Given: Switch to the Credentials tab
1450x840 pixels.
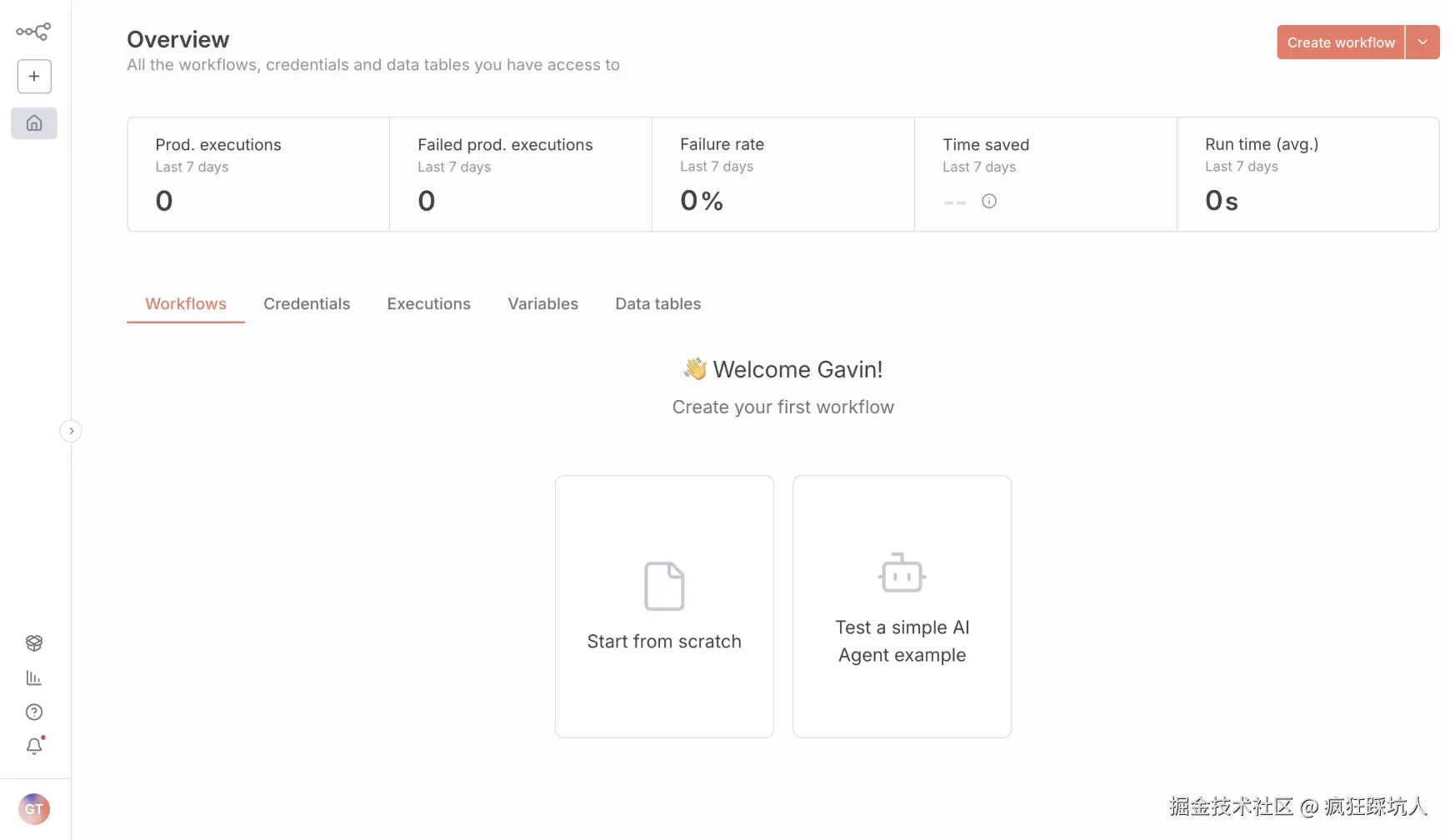Looking at the screenshot, I should 307,304.
